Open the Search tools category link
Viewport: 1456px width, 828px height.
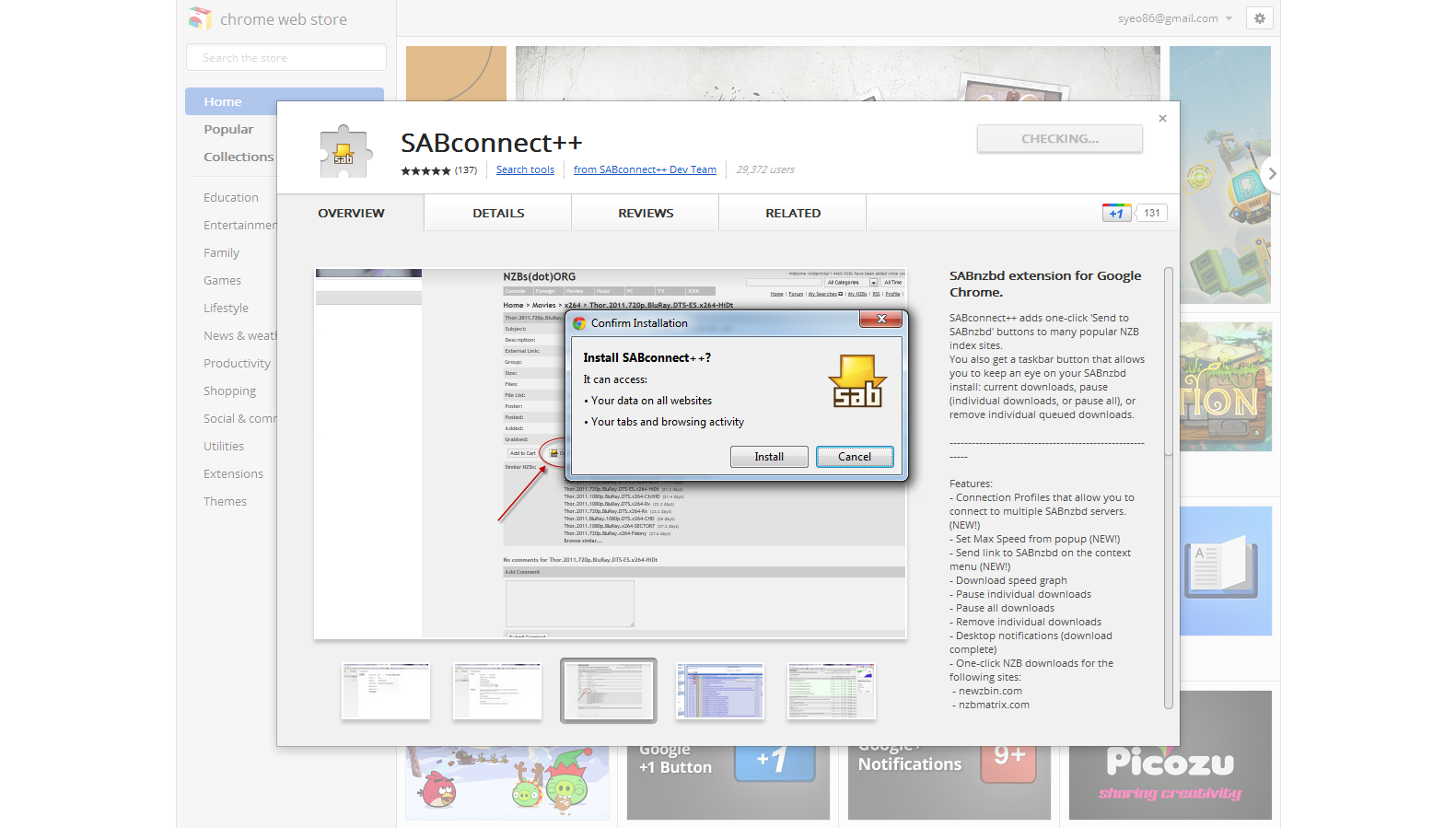(x=525, y=169)
